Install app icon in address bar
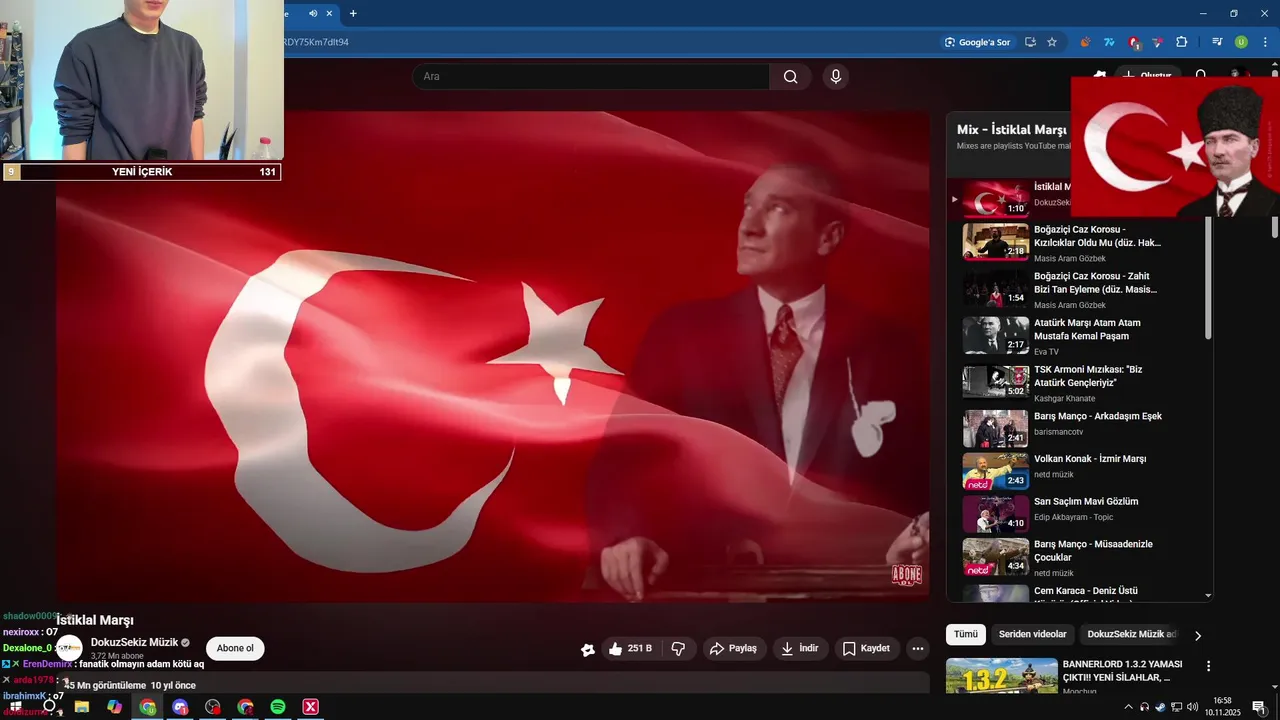1280x720 pixels. pyautogui.click(x=1030, y=42)
